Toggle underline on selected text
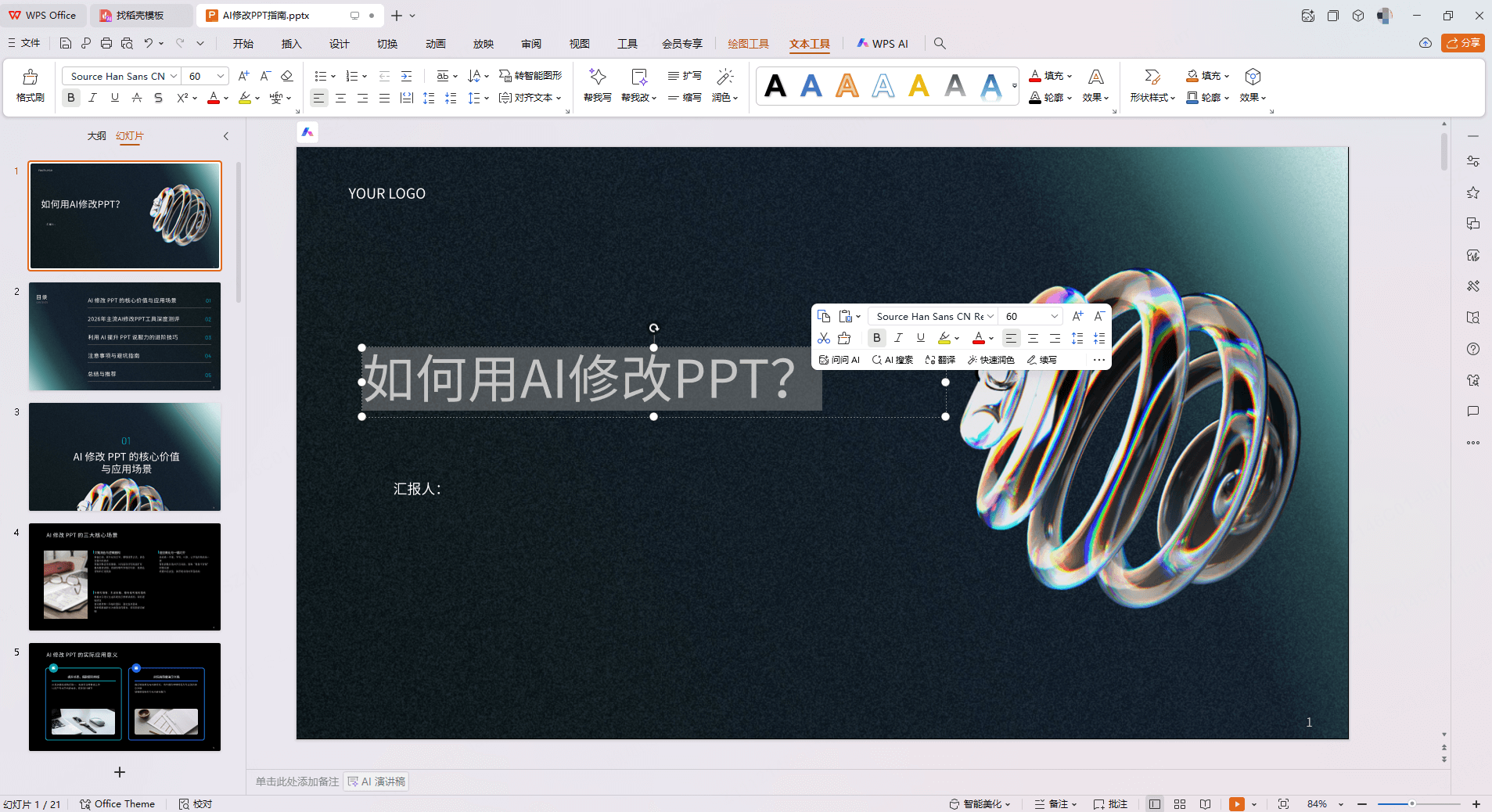The image size is (1492, 812). [921, 338]
